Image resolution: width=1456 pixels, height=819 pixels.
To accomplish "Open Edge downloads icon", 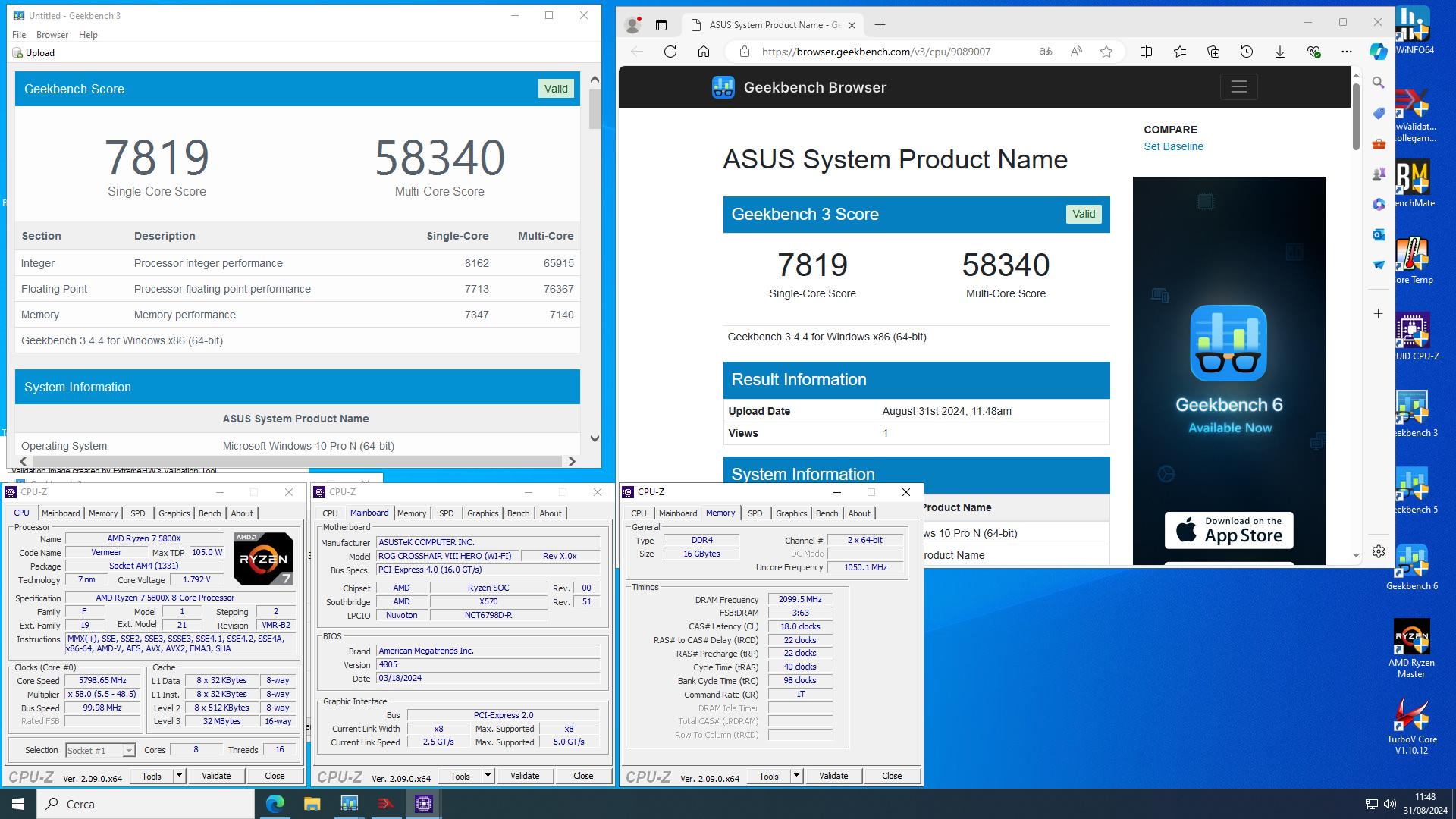I will pos(1280,52).
